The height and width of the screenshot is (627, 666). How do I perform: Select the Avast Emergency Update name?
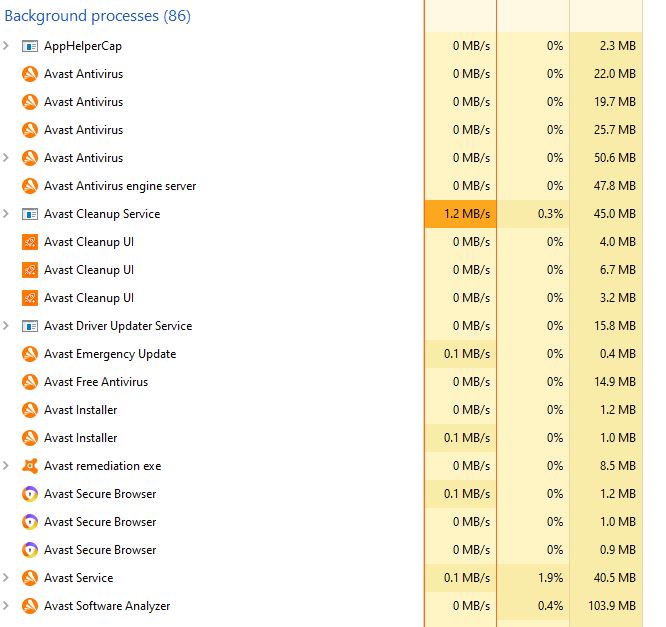click(110, 354)
